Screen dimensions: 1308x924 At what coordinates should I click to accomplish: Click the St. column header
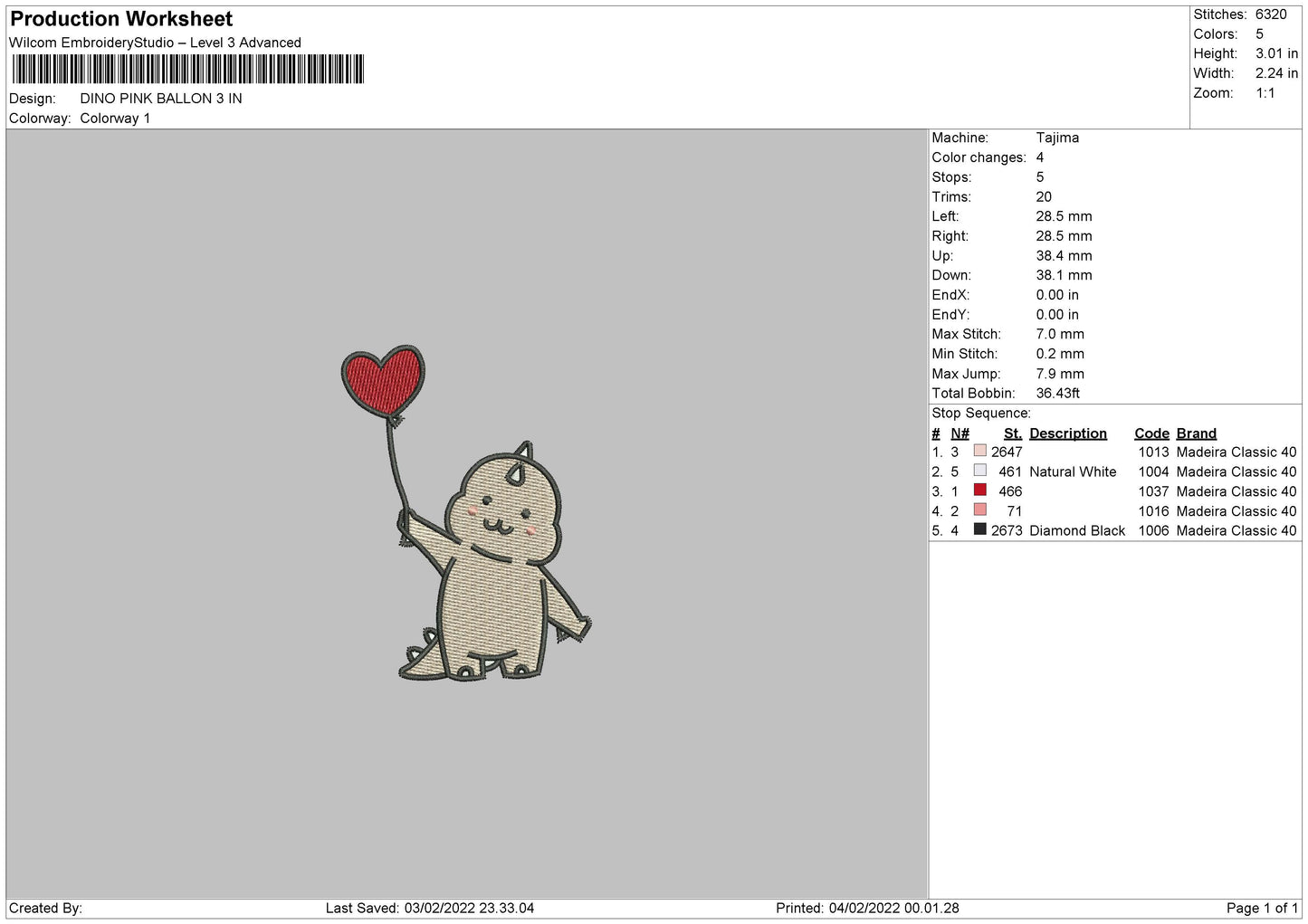click(1012, 433)
